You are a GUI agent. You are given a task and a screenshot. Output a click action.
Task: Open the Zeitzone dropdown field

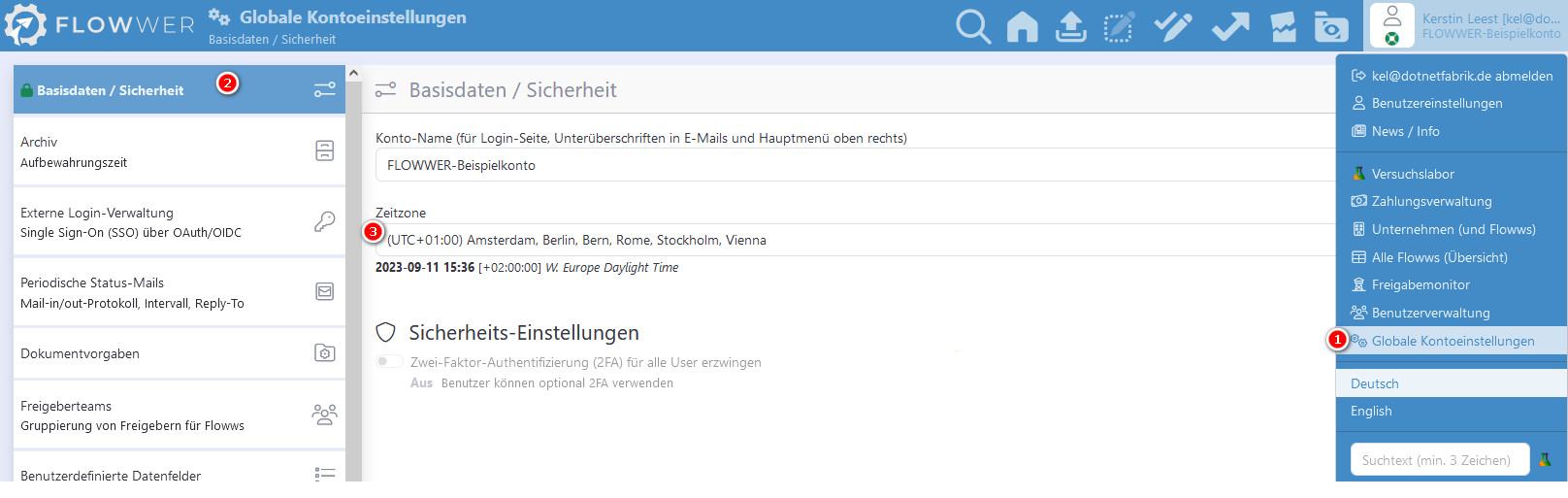(855, 240)
